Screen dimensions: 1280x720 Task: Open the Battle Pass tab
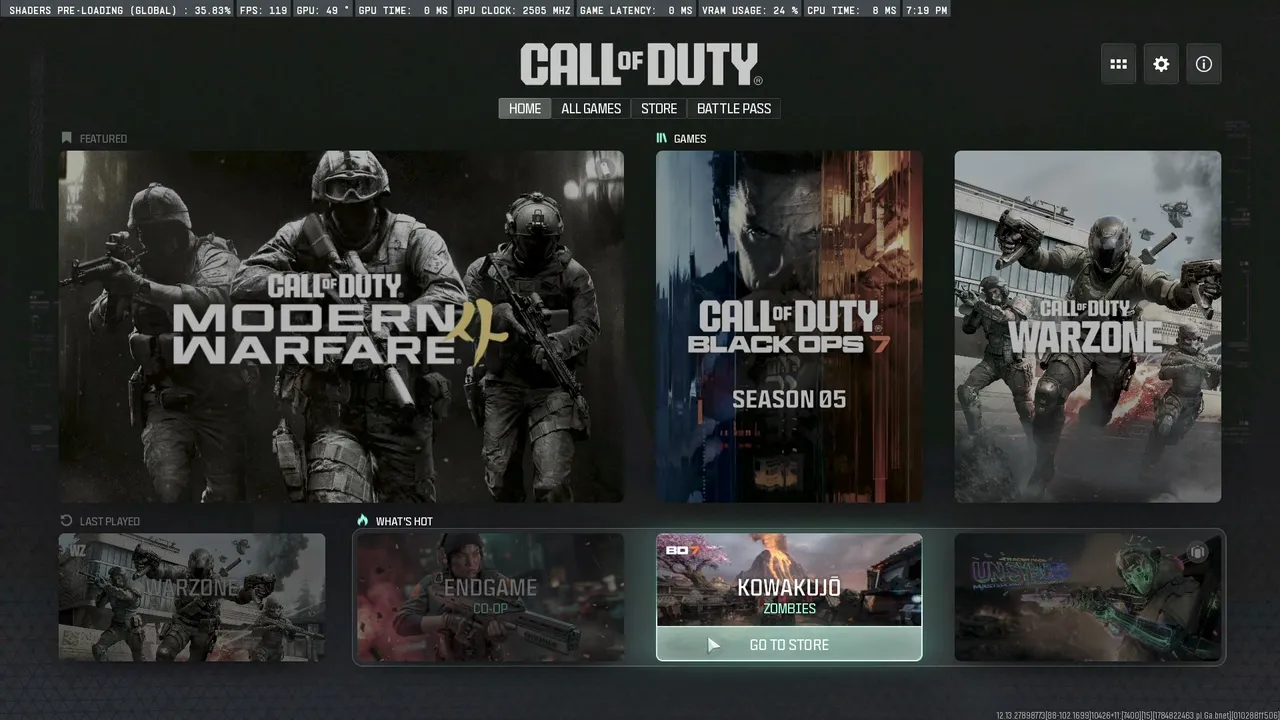(734, 109)
